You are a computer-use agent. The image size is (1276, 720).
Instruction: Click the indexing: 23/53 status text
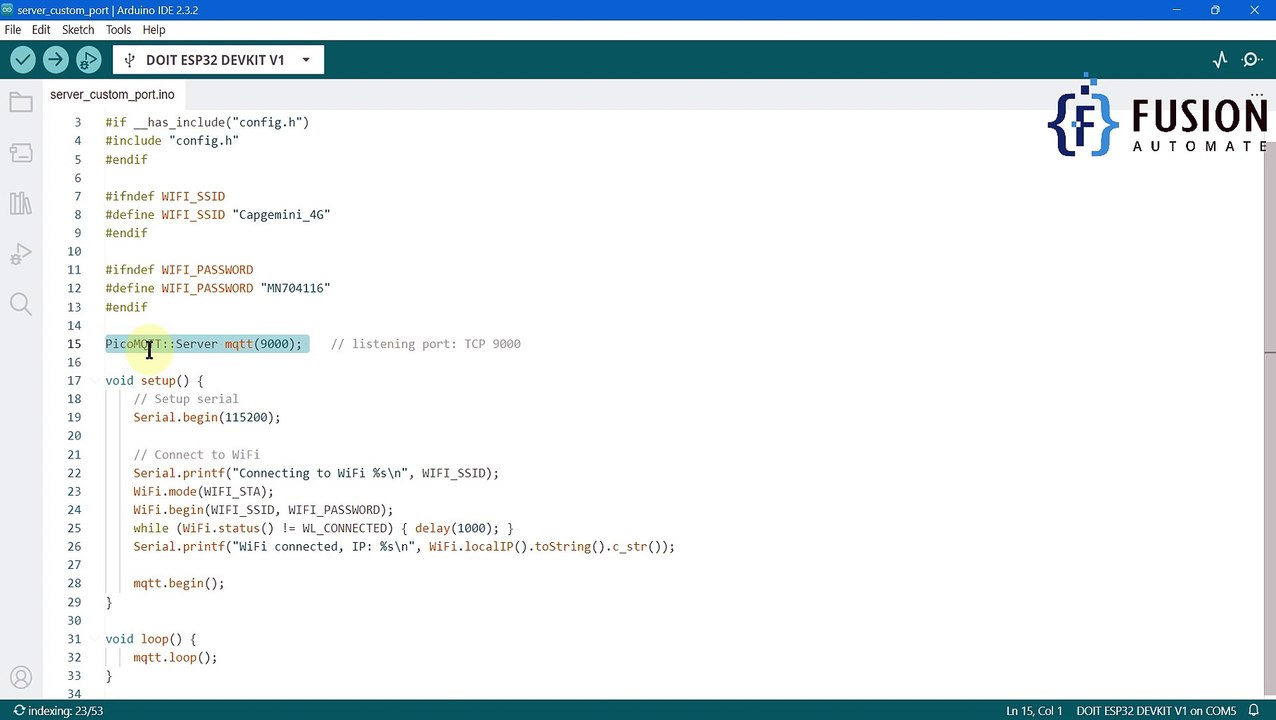coord(65,711)
